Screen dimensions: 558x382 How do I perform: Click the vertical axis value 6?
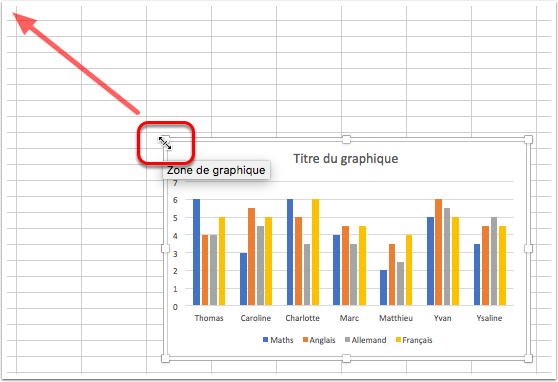(175, 200)
